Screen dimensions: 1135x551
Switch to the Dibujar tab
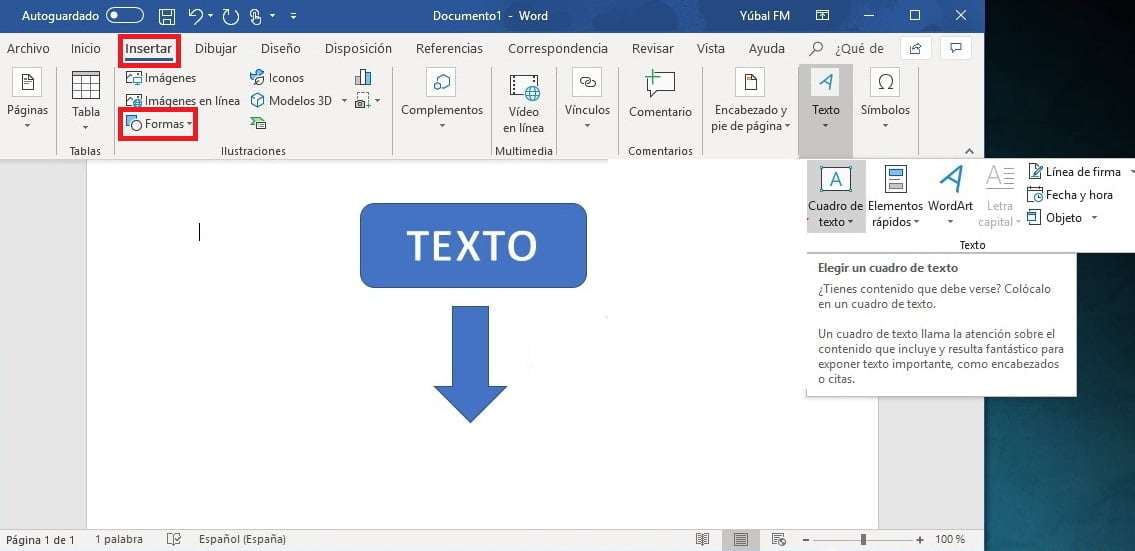click(216, 48)
